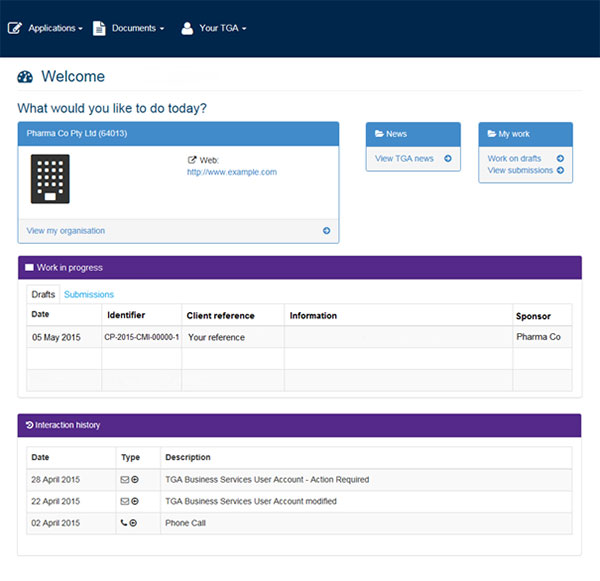Click envelope icon in 28 April 2015 row
Screen dimensions: 600x581
[124, 480]
